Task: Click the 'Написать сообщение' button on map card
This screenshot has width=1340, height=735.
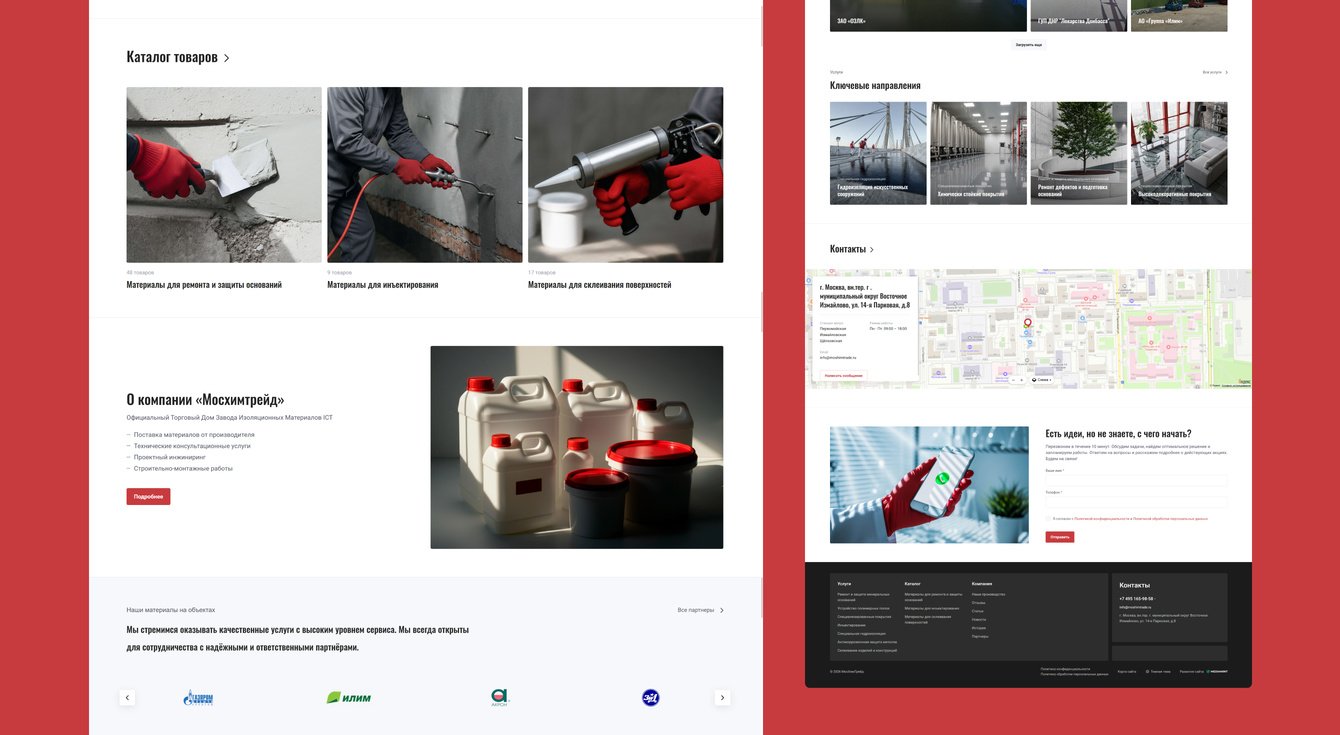Action: pos(844,375)
